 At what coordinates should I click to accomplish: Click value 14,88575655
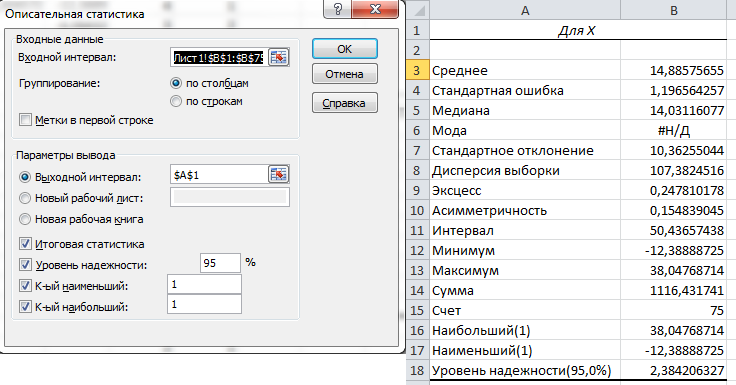coord(674,70)
